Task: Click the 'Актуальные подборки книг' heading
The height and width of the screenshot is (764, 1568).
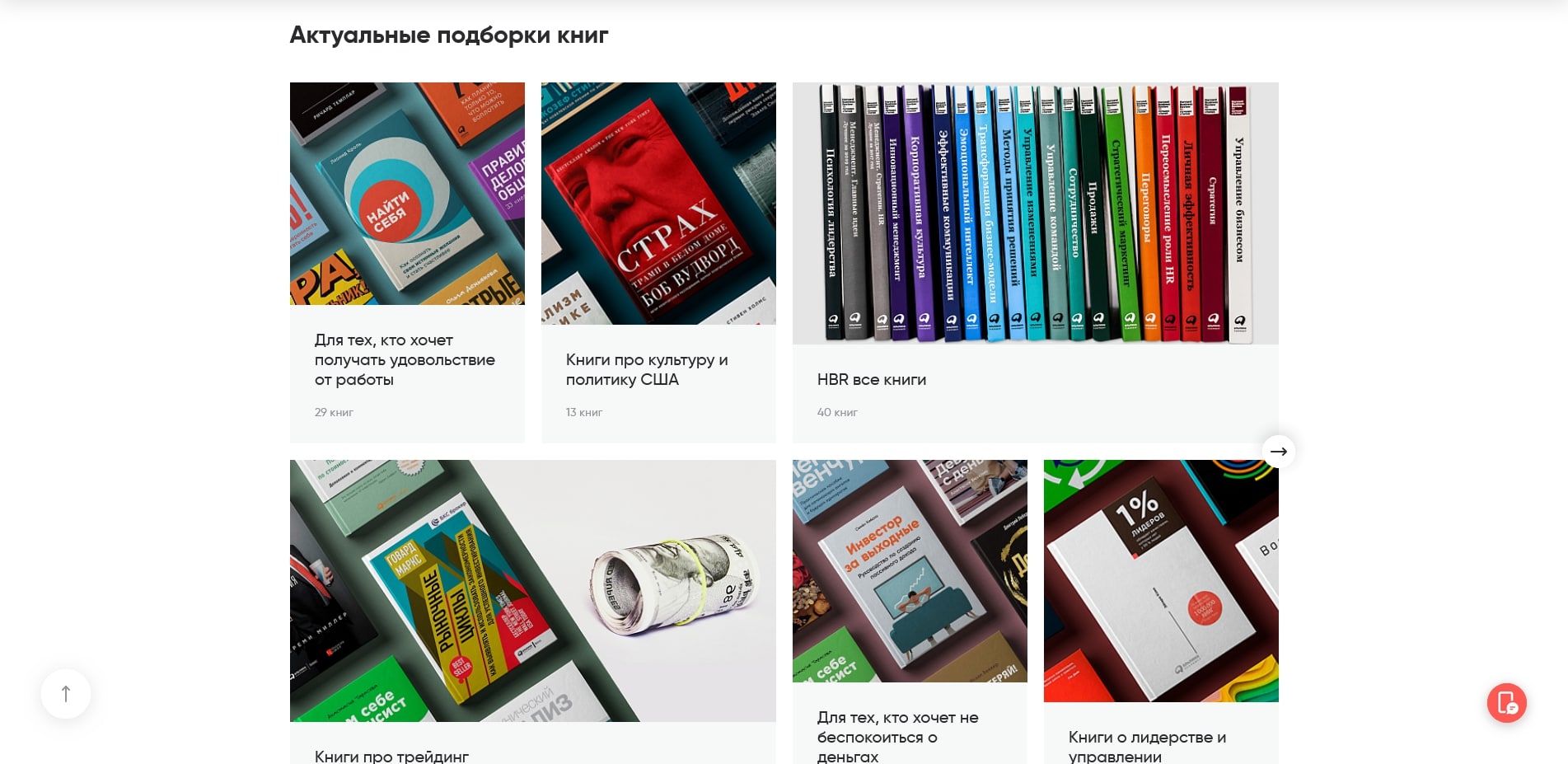Action: click(449, 35)
